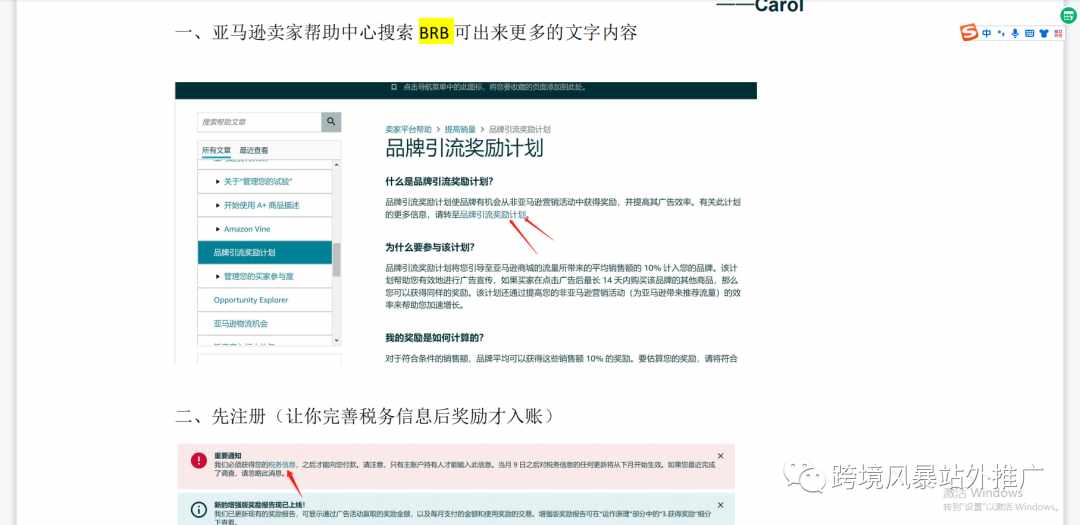This screenshot has height=525, width=1080.
Task: Start voice input via microphone icon
Action: click(x=1015, y=33)
